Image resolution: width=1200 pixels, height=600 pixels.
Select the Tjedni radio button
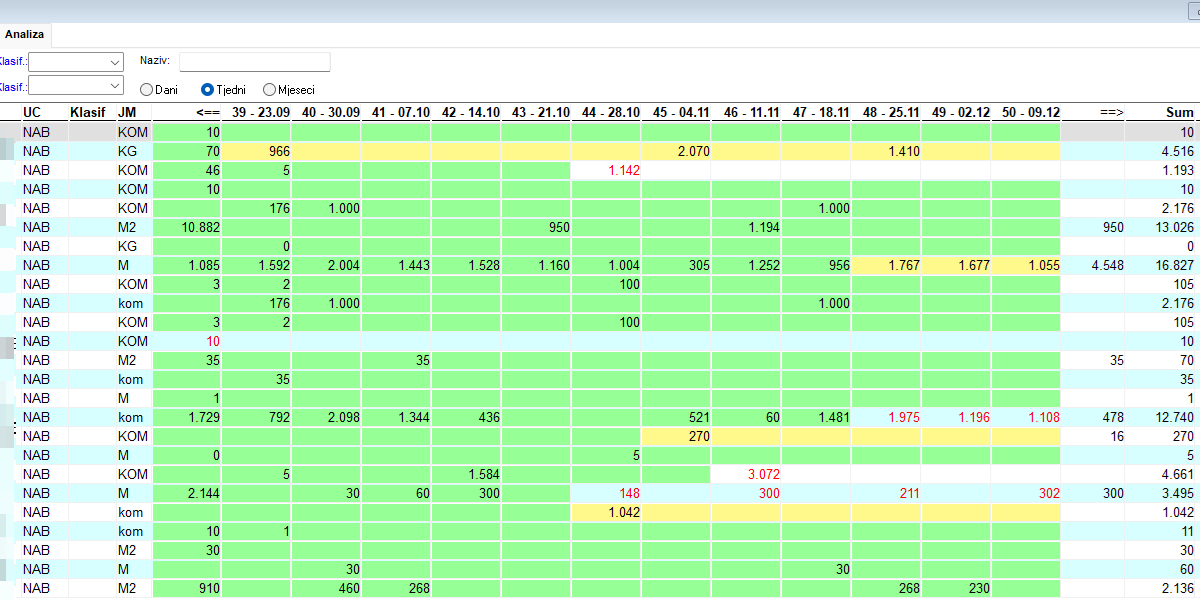click(x=208, y=90)
